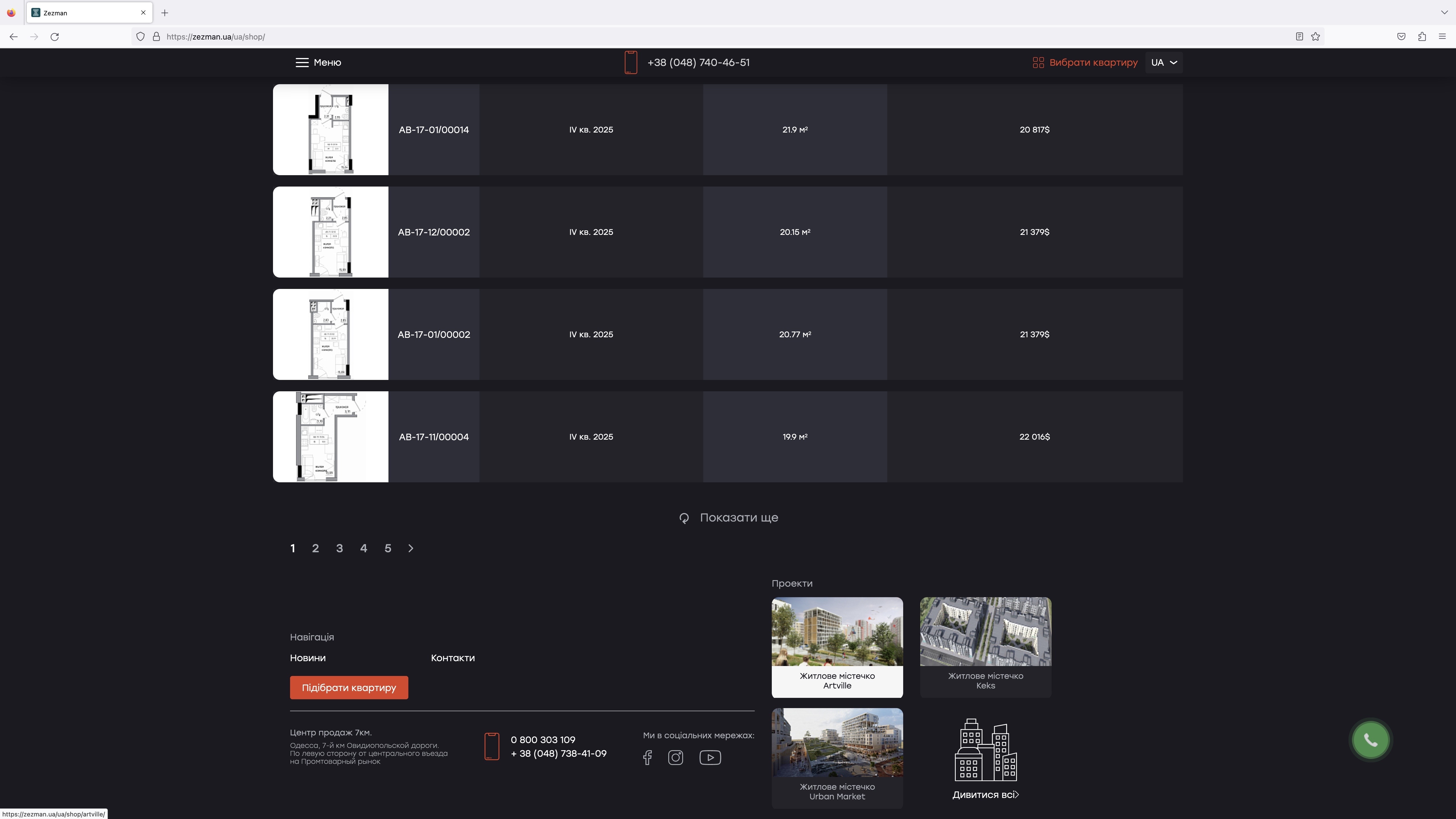Open the hamburger Меню icon
This screenshot has width=1456, height=819.
[302, 63]
